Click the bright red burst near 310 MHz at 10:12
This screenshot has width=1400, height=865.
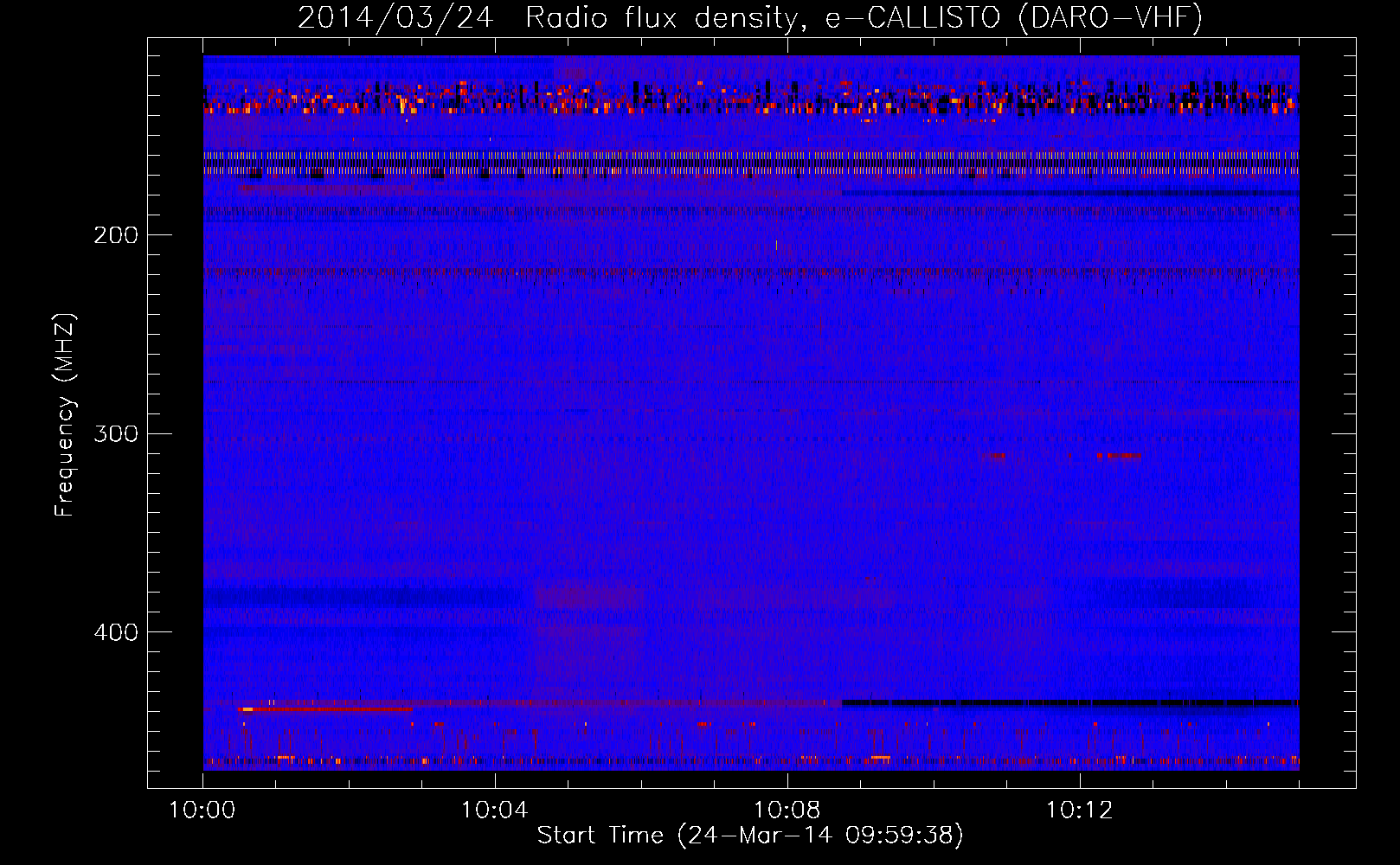pos(1120,456)
